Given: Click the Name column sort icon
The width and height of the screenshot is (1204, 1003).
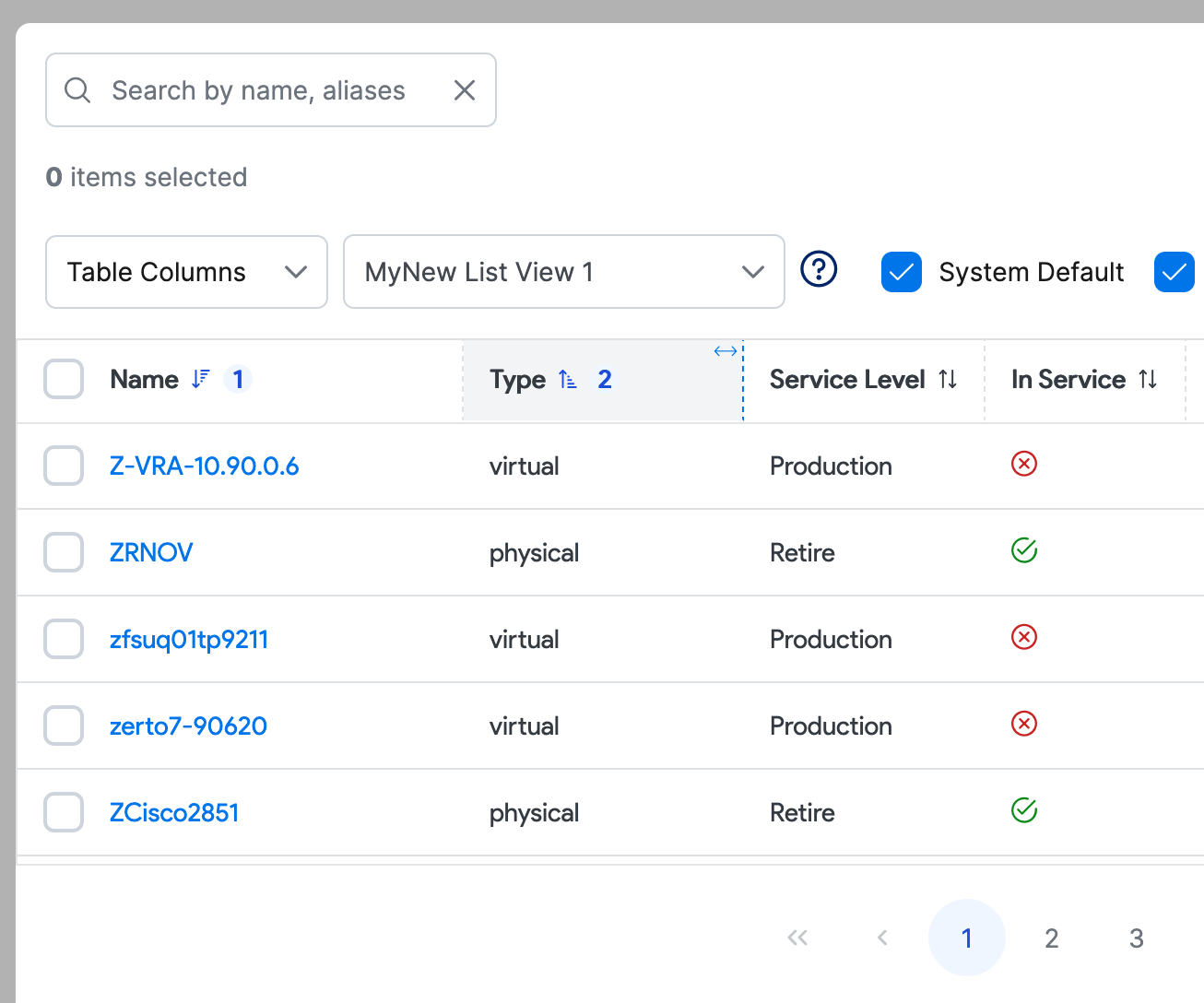Looking at the screenshot, I should [200, 379].
